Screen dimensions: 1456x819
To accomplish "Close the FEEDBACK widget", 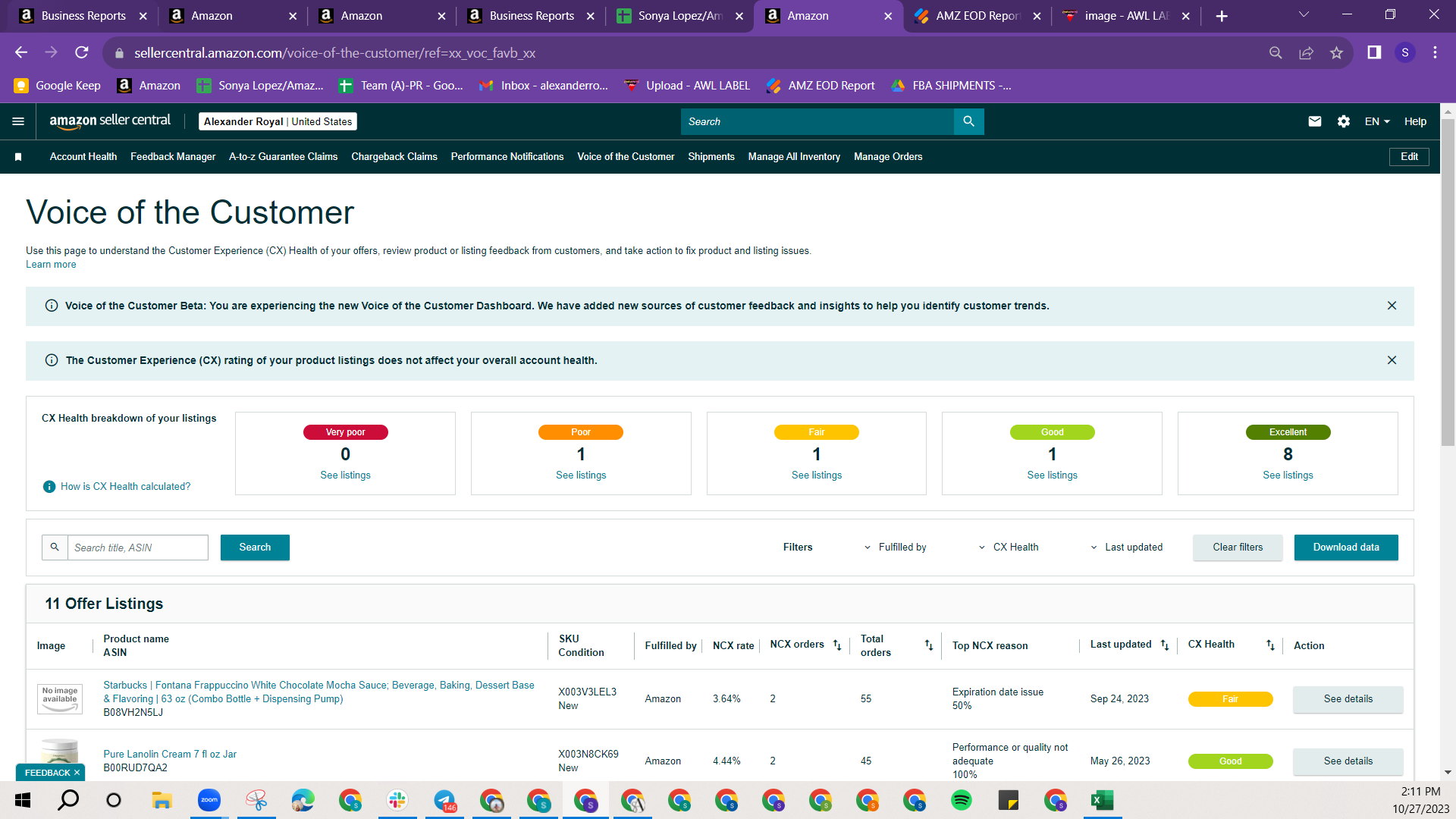I will 77,773.
